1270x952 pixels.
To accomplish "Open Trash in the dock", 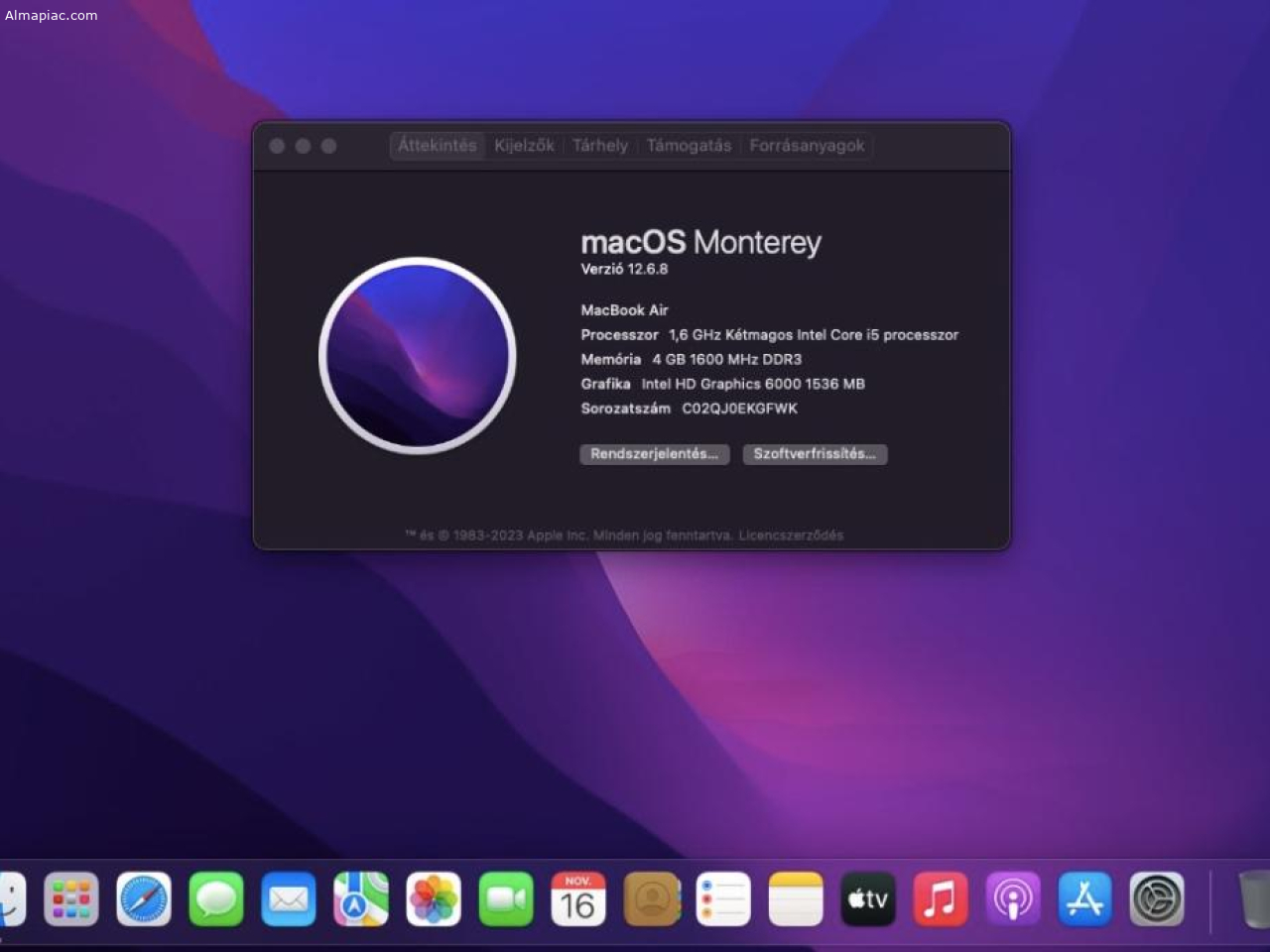I will pyautogui.click(x=1254, y=898).
